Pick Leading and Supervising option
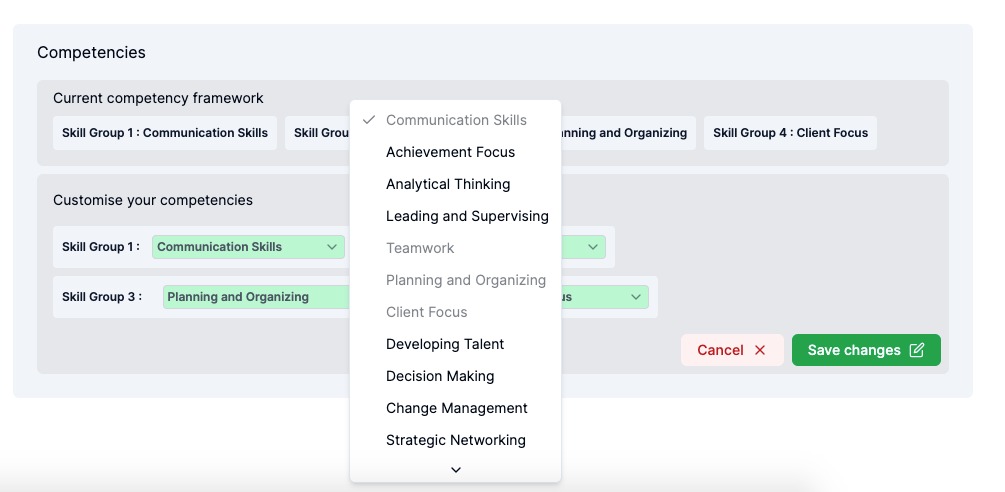The height and width of the screenshot is (492, 1005). pos(467,216)
